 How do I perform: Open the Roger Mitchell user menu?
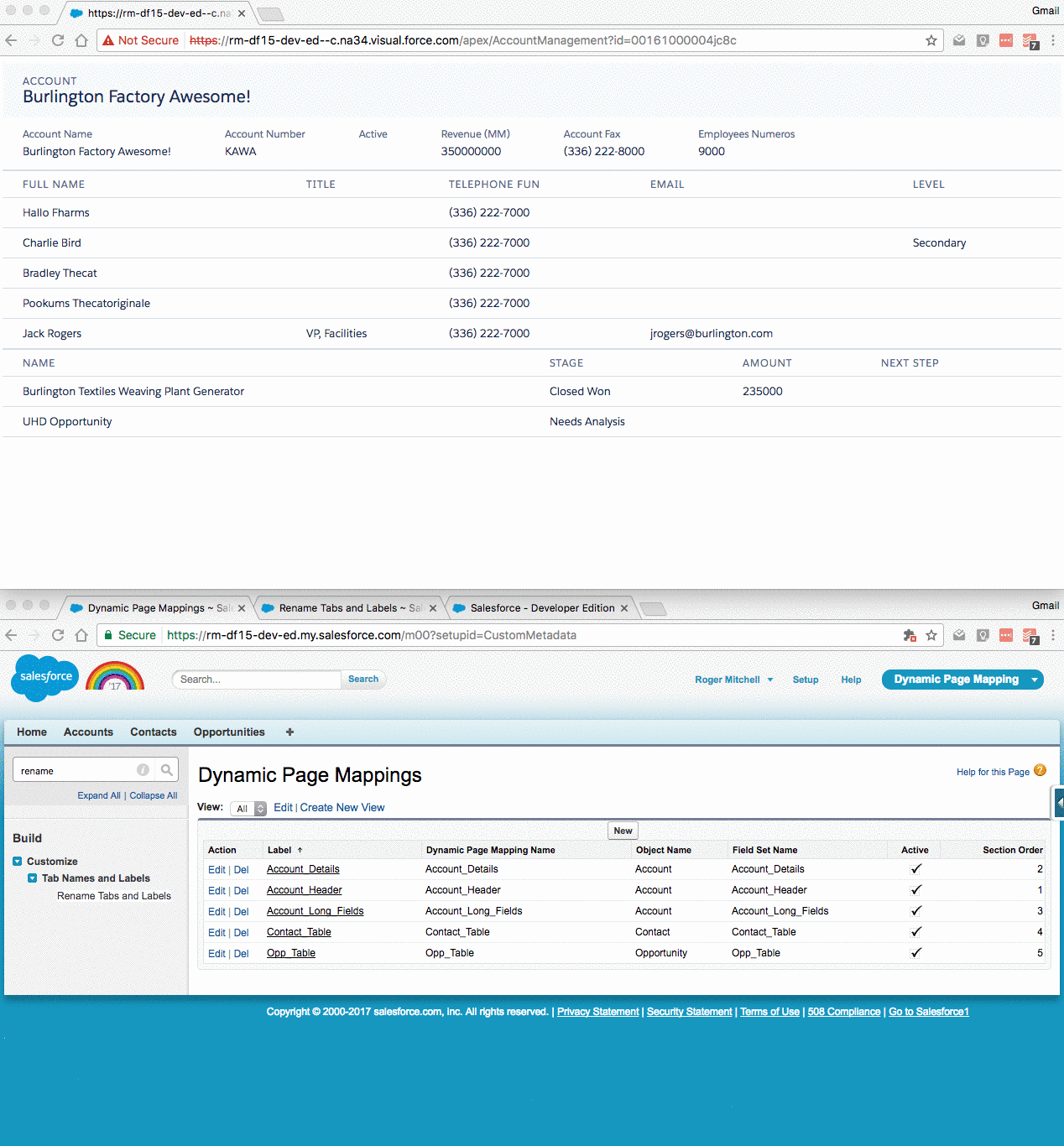[x=734, y=680]
